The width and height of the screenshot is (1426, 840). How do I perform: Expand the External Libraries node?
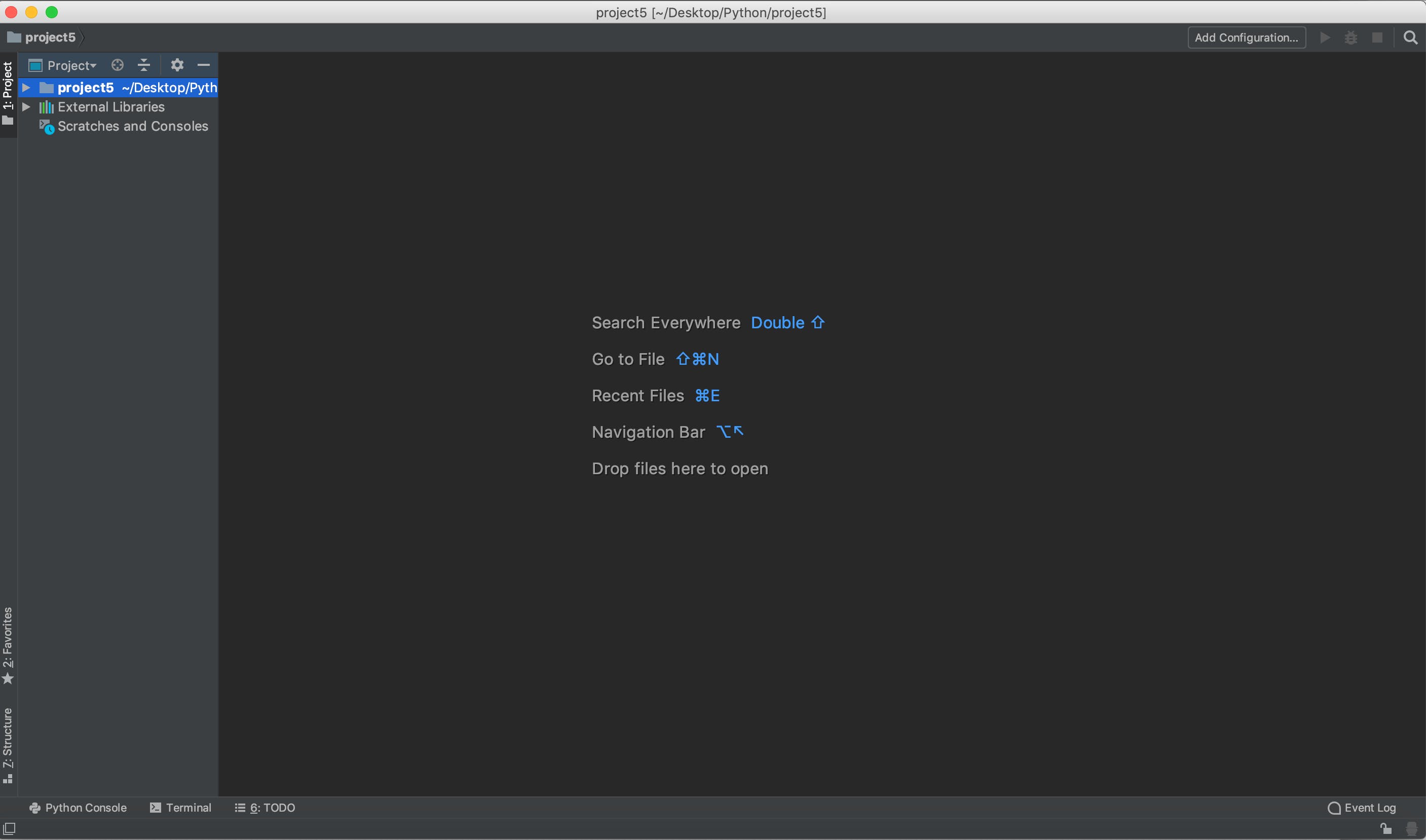click(26, 107)
